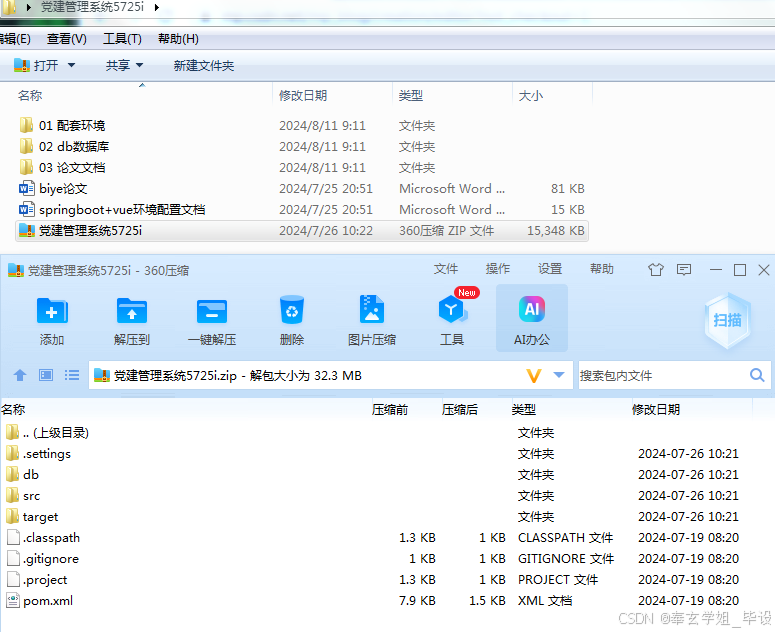Image resolution: width=775 pixels, height=632 pixels.
Task: Select the .settings folder row
Action: pyautogui.click(x=376, y=454)
